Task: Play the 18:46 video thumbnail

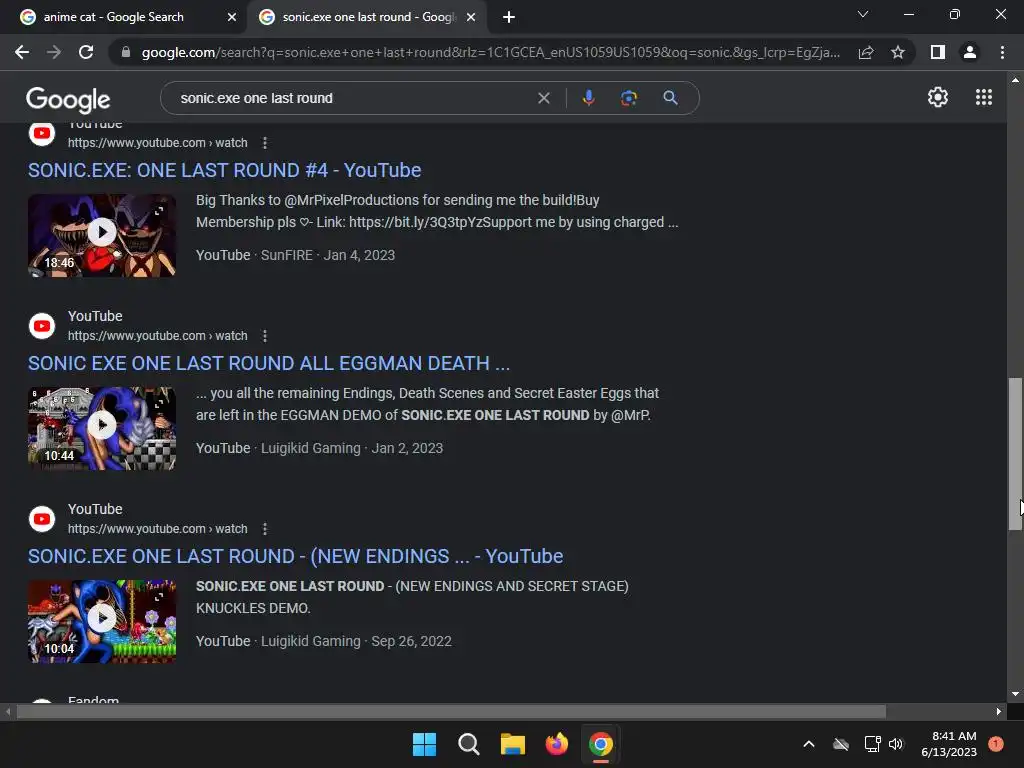Action: click(102, 235)
